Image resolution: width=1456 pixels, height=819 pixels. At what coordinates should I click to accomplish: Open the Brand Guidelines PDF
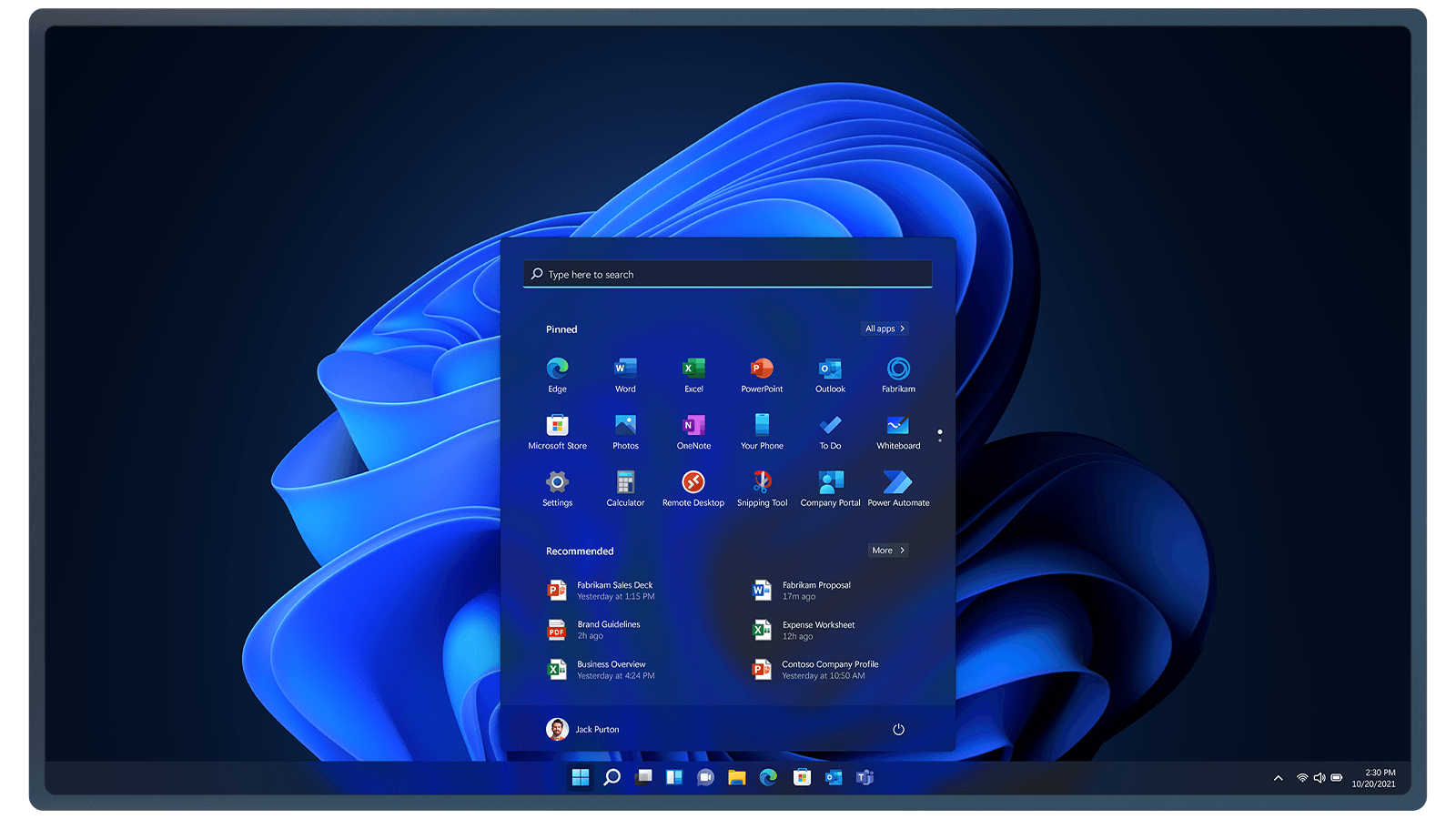[607, 630]
